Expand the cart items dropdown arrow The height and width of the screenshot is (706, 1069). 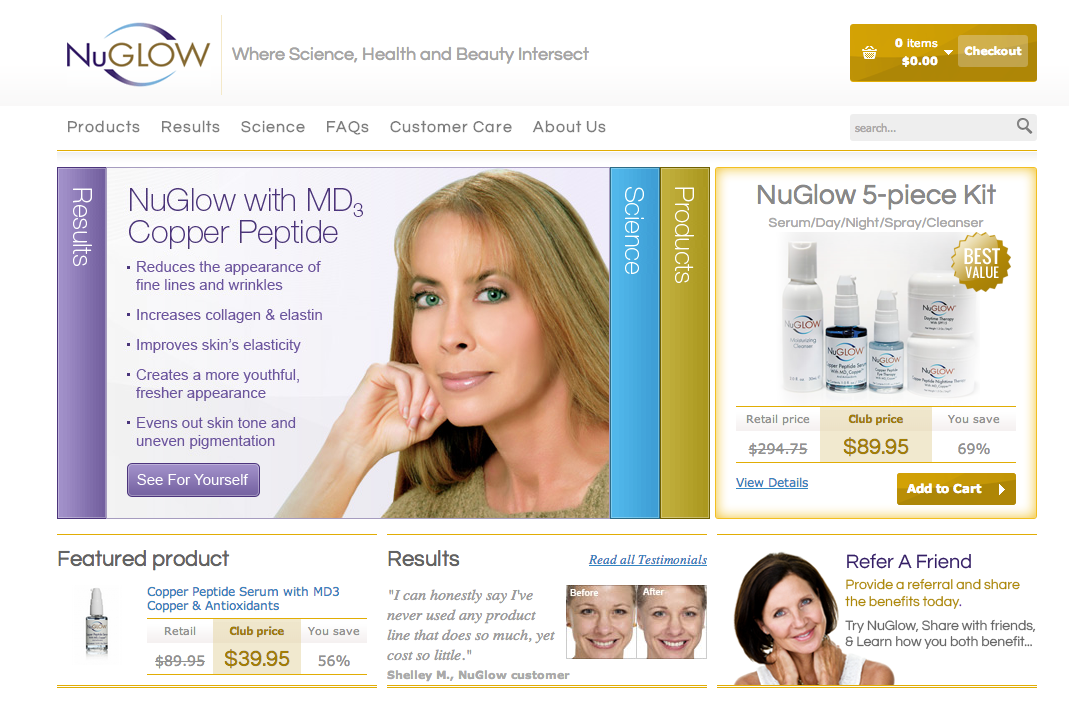tap(948, 52)
